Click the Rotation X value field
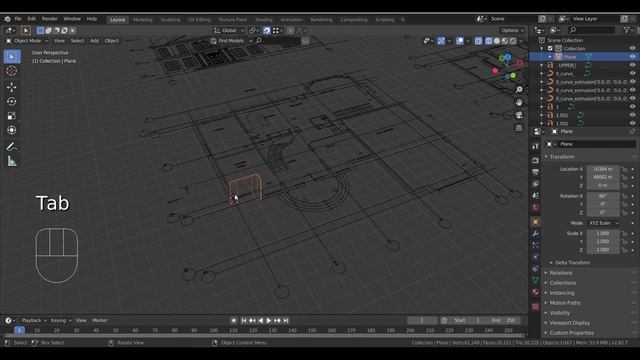 (603, 196)
